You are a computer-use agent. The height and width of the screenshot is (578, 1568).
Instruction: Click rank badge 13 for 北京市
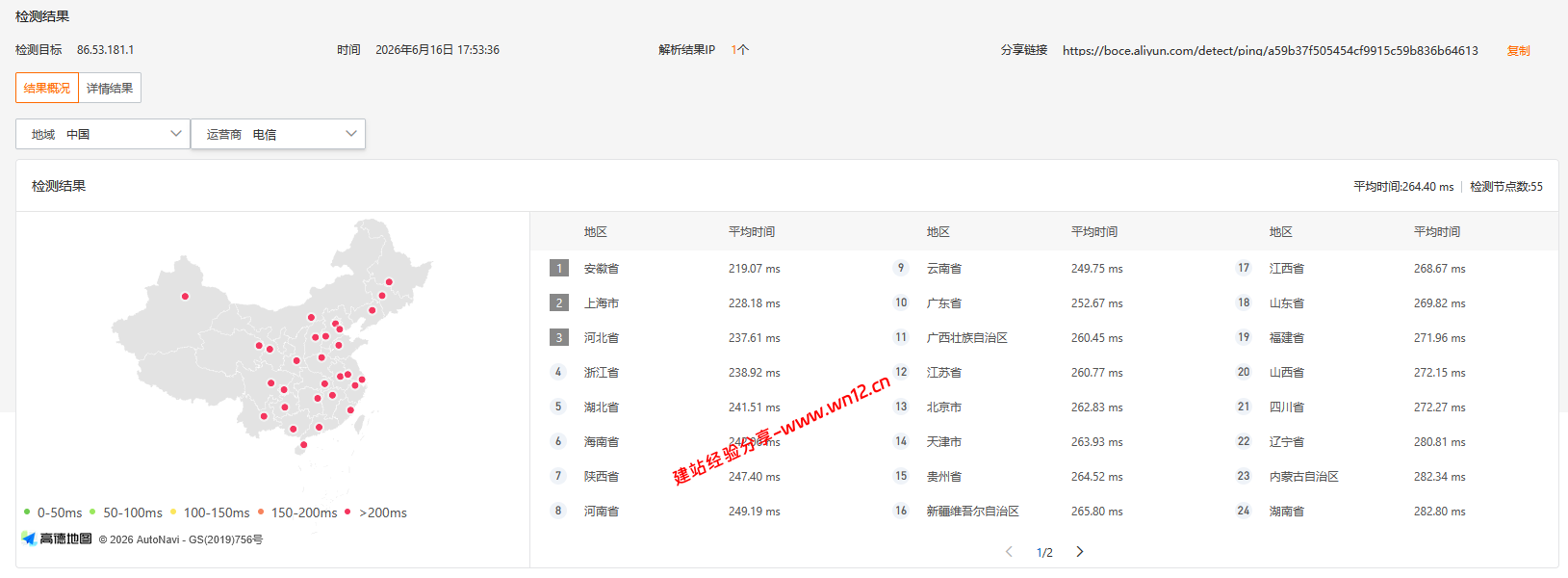click(901, 407)
